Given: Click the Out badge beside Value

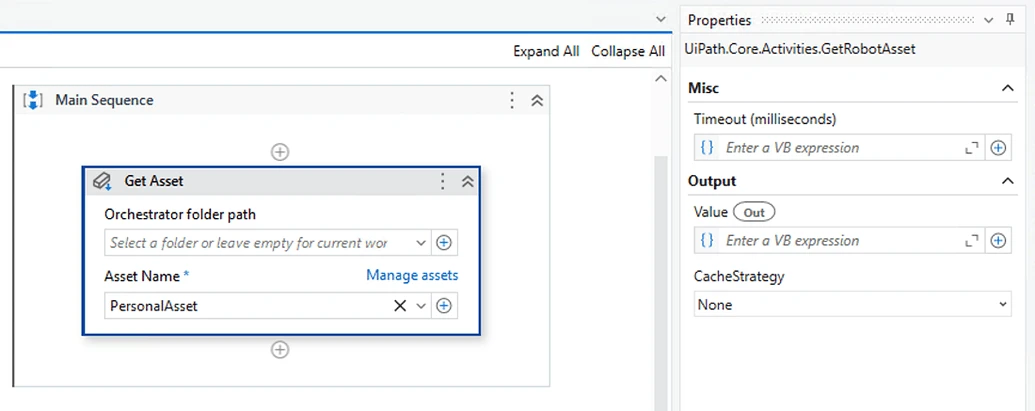Looking at the screenshot, I should coord(754,212).
